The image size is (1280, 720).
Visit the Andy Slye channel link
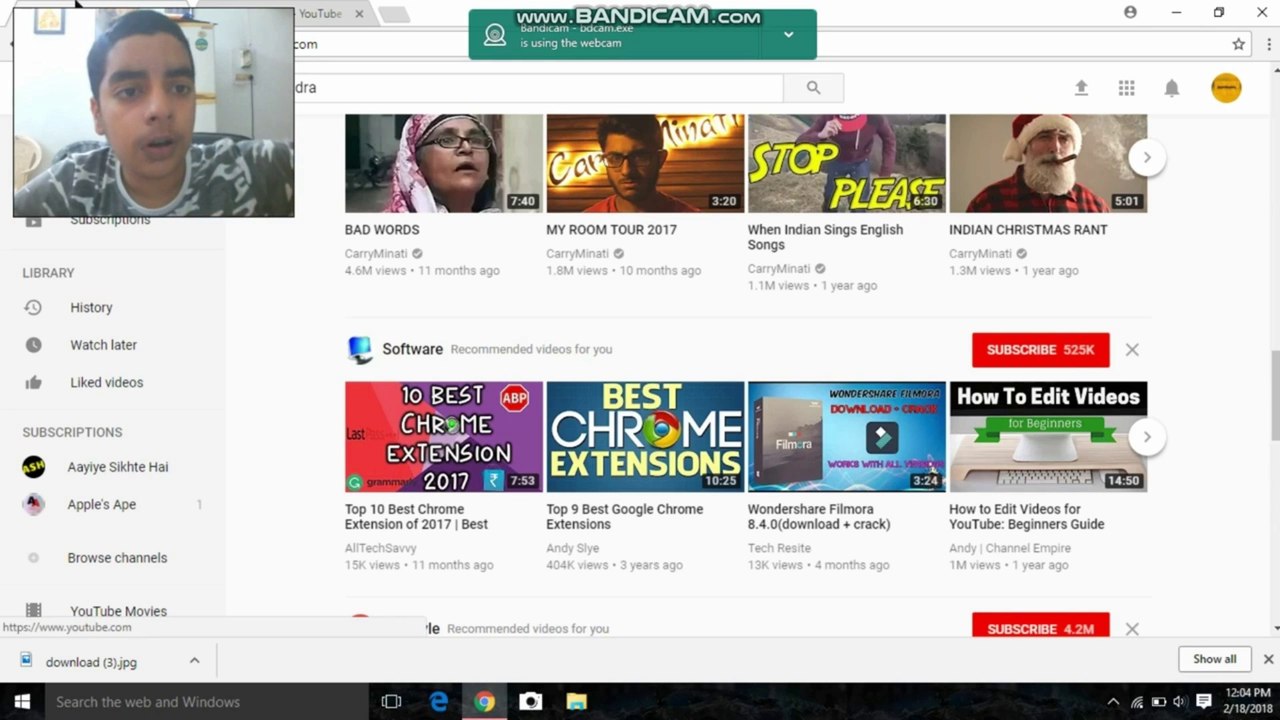(x=574, y=548)
